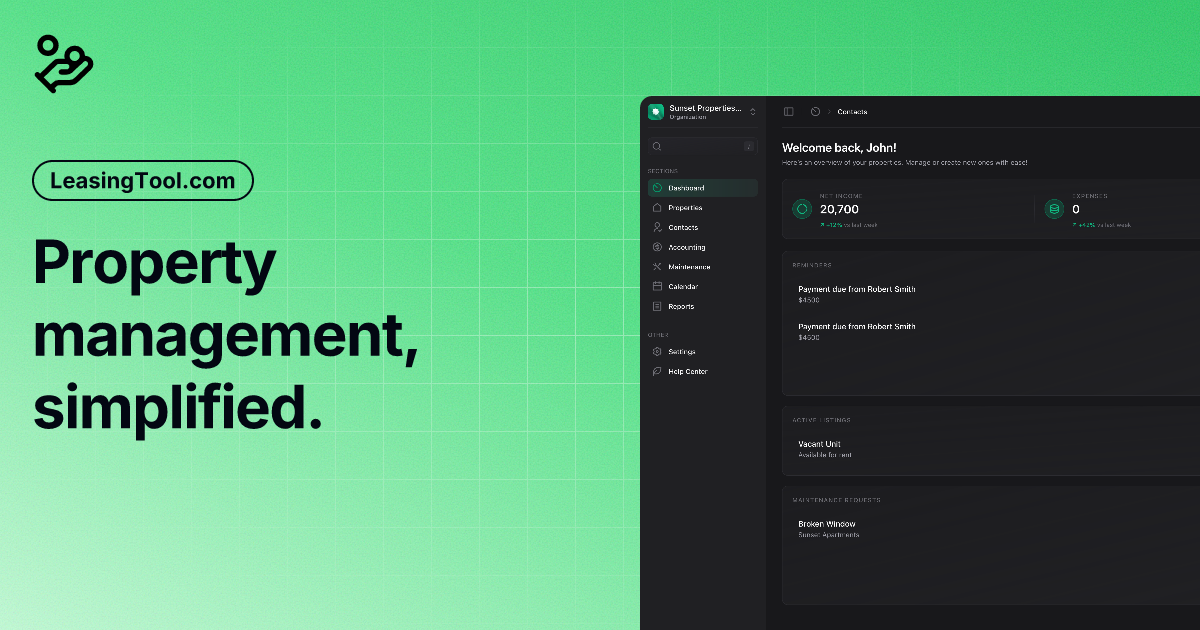Collapse the SECTIONS group label

[x=662, y=170]
